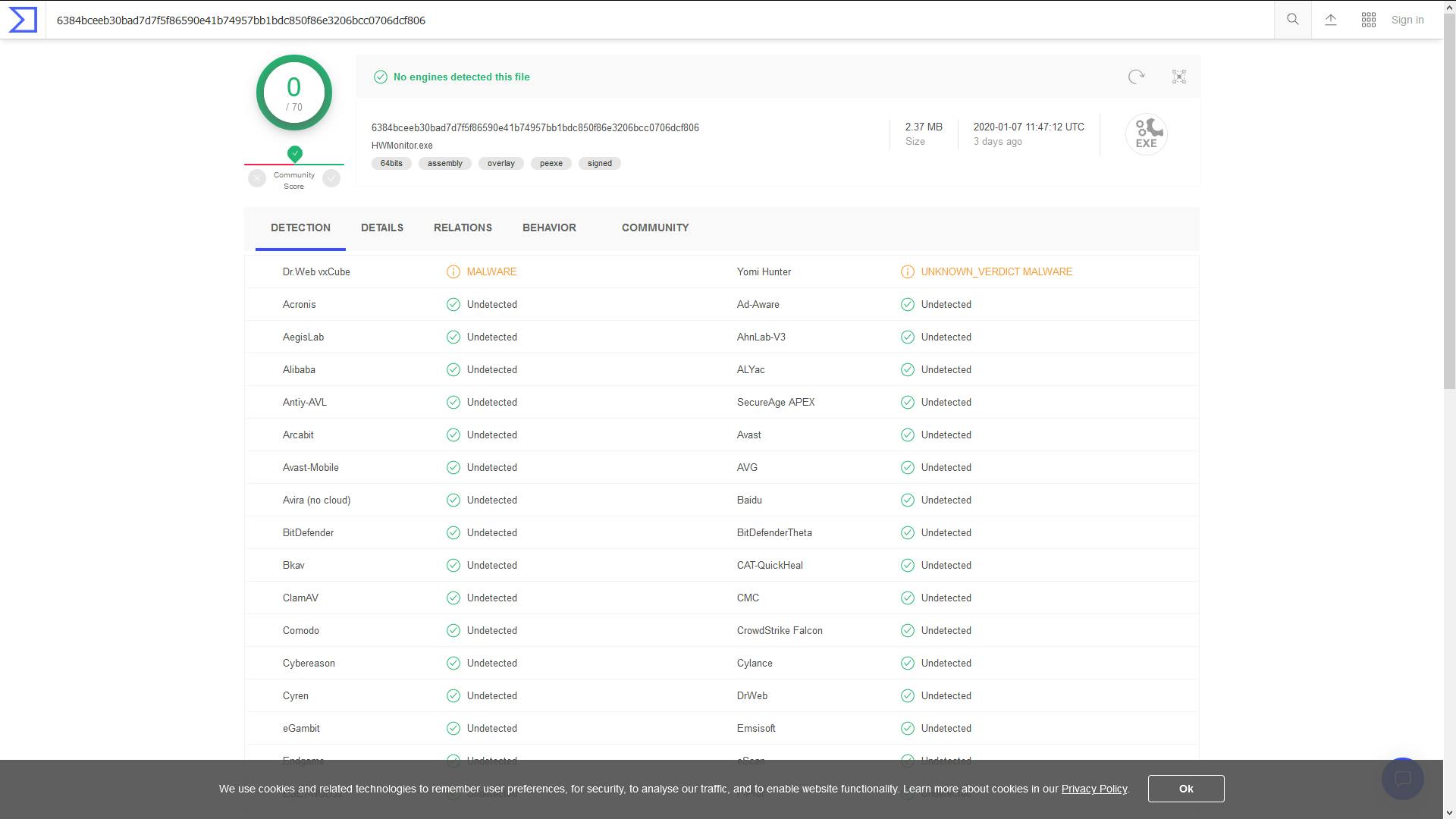Open the Privacy Policy link
This screenshot has width=1456, height=819.
[x=1094, y=789]
